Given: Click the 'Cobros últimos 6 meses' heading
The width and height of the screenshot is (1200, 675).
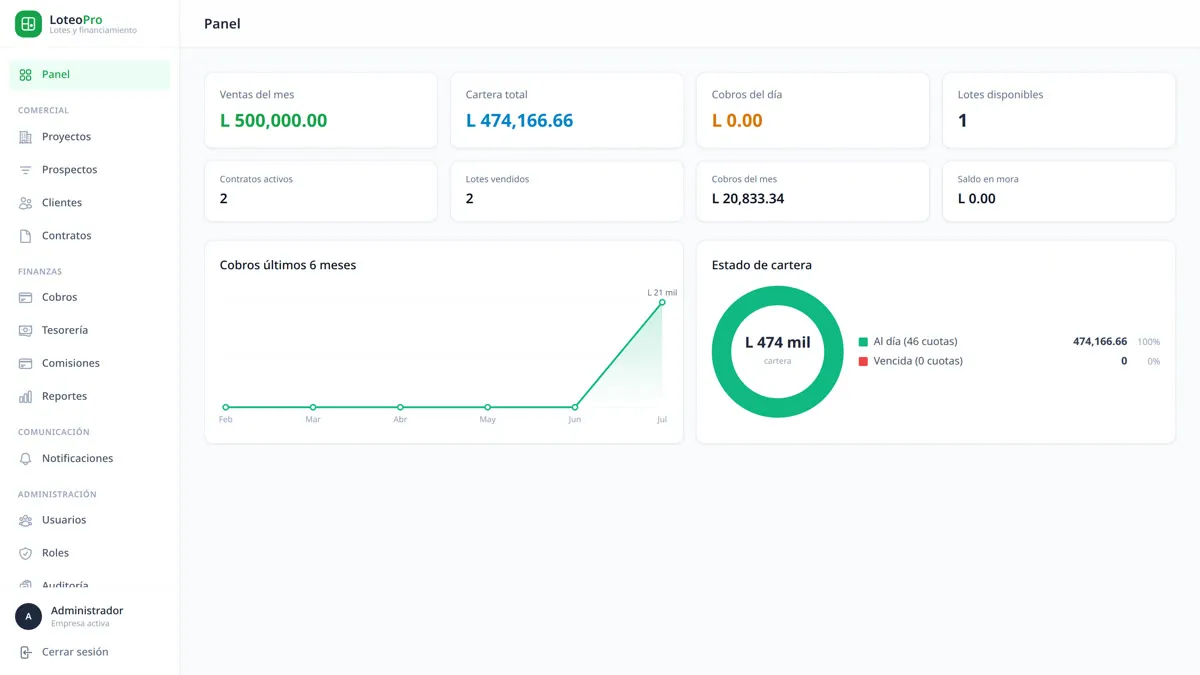Looking at the screenshot, I should (288, 266).
